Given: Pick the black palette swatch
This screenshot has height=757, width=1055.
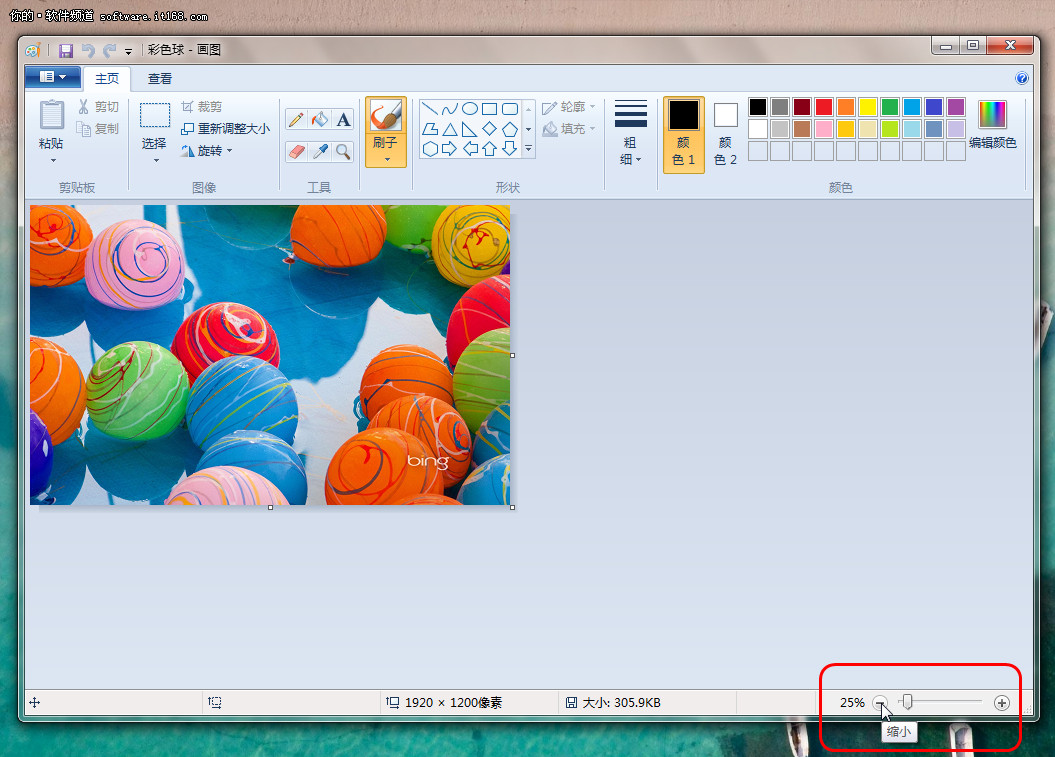Looking at the screenshot, I should point(758,106).
